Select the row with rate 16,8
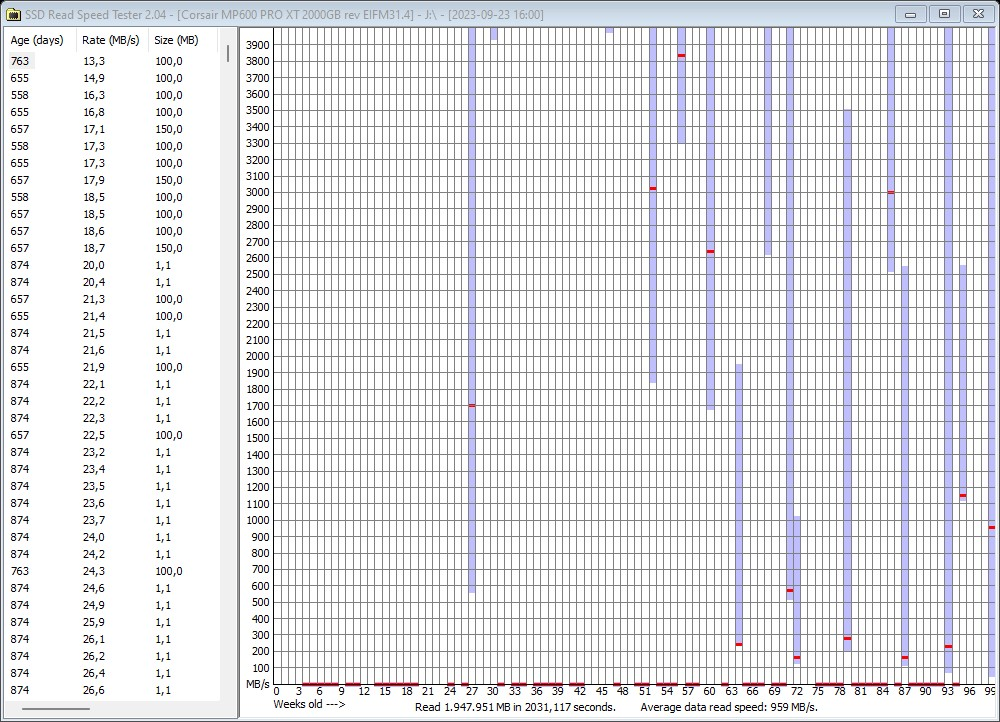Viewport: 1000px width, 722px height. click(x=112, y=112)
